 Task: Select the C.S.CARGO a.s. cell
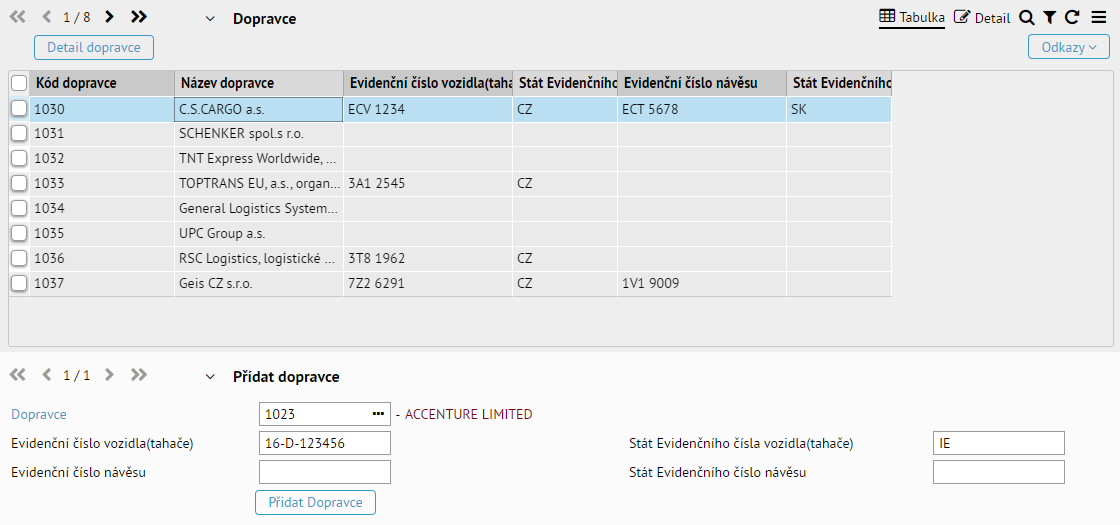pos(259,109)
